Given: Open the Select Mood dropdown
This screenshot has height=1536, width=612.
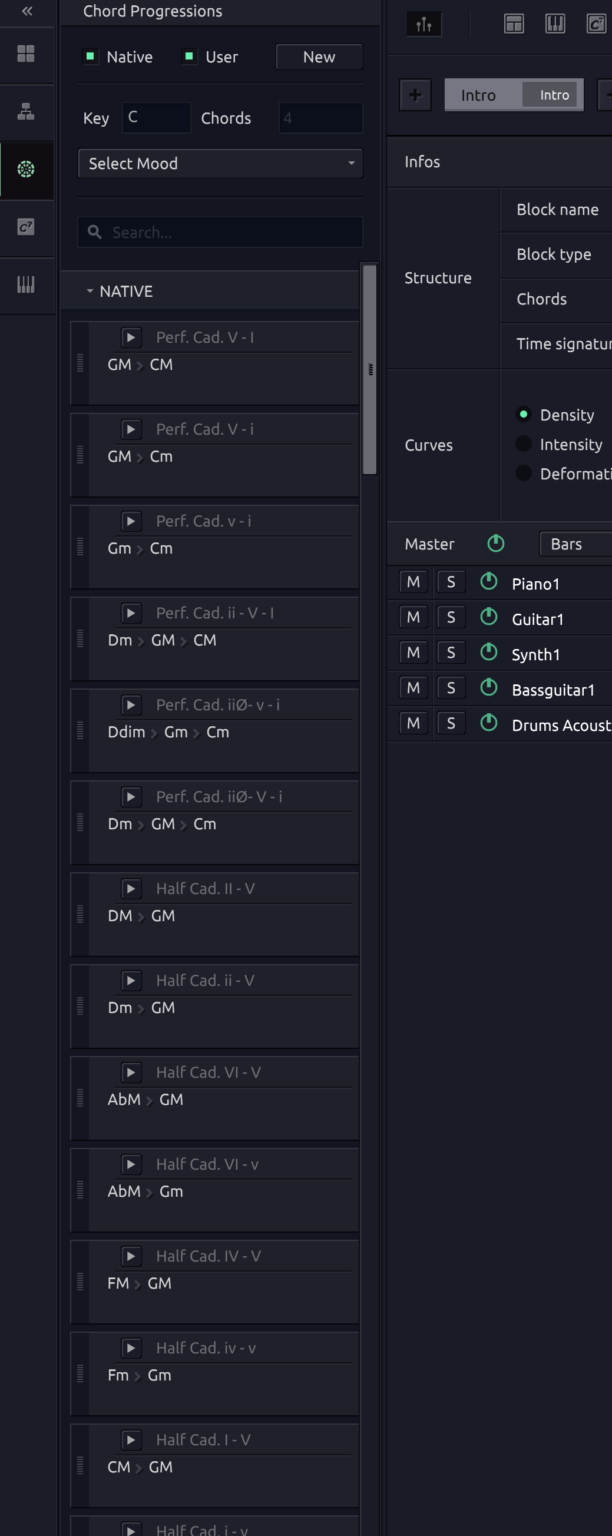Looking at the screenshot, I should click(219, 162).
